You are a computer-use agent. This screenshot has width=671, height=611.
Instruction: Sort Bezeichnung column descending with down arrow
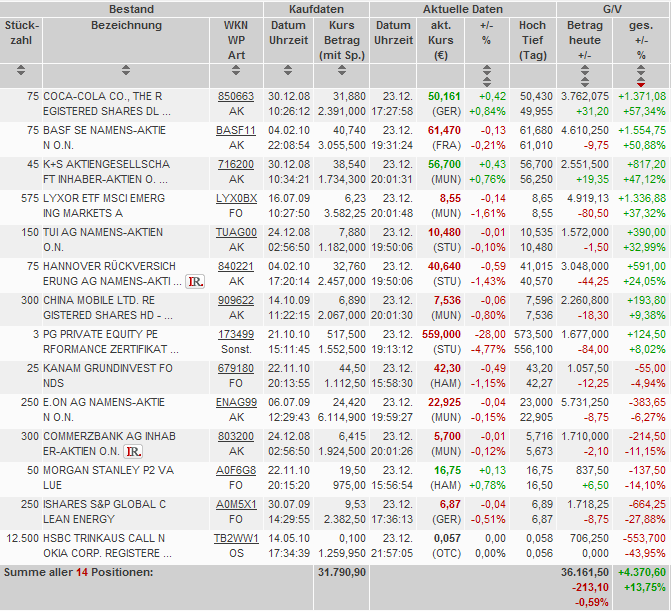[125, 73]
